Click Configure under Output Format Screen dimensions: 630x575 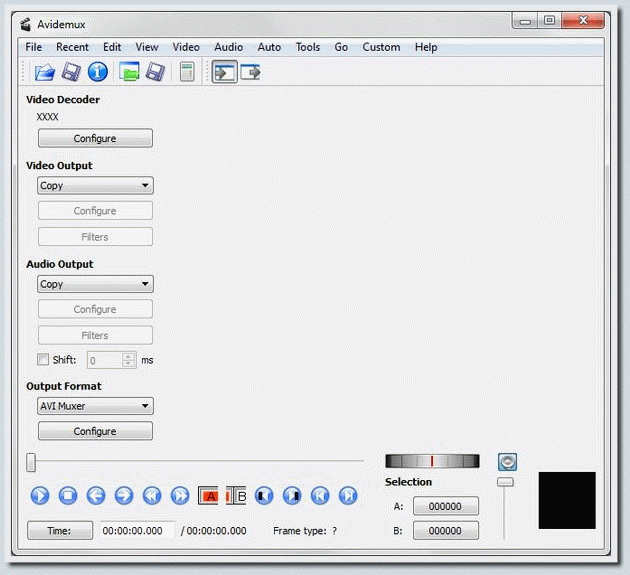[x=95, y=431]
